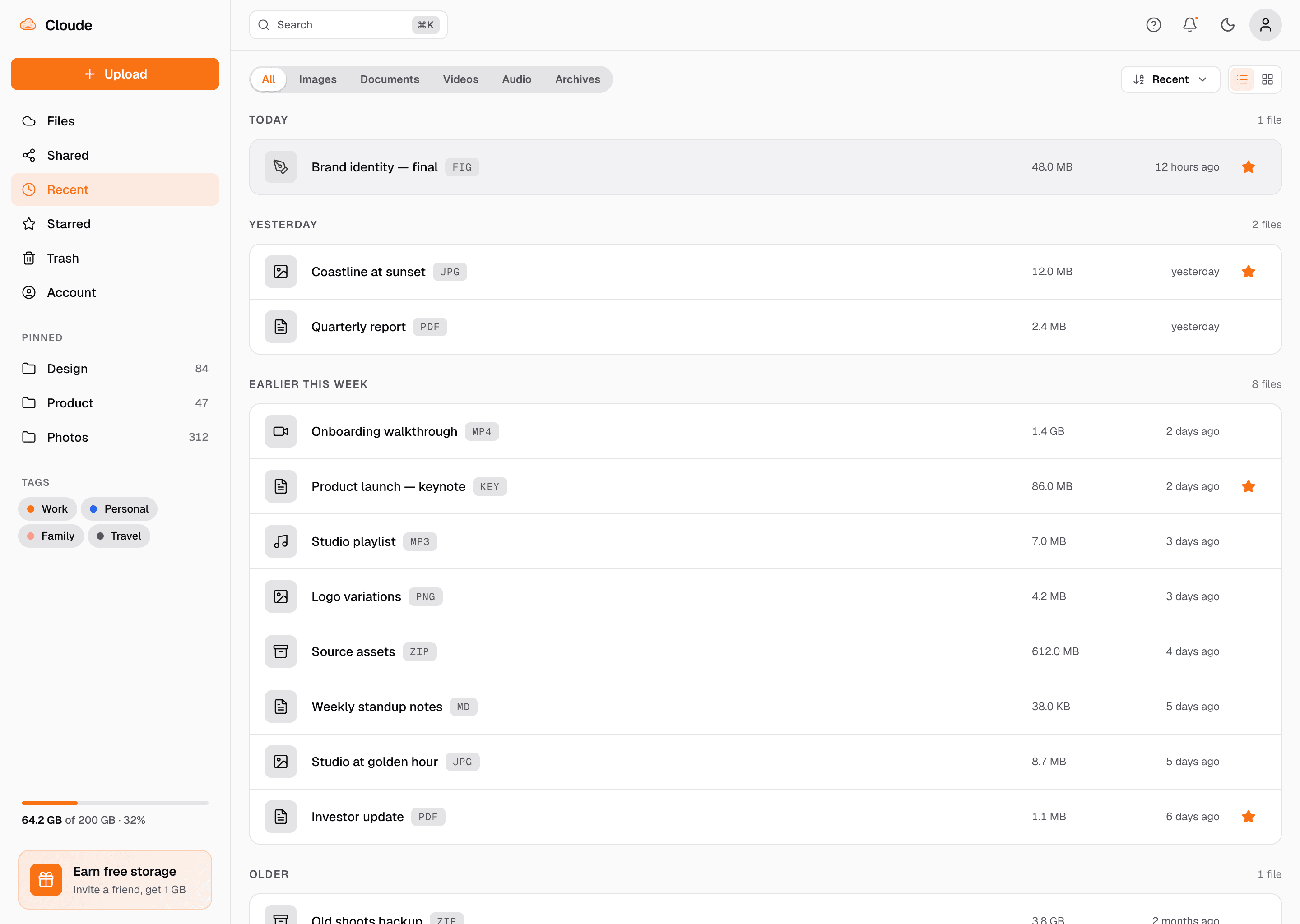Click the Design folder icon

(x=29, y=369)
